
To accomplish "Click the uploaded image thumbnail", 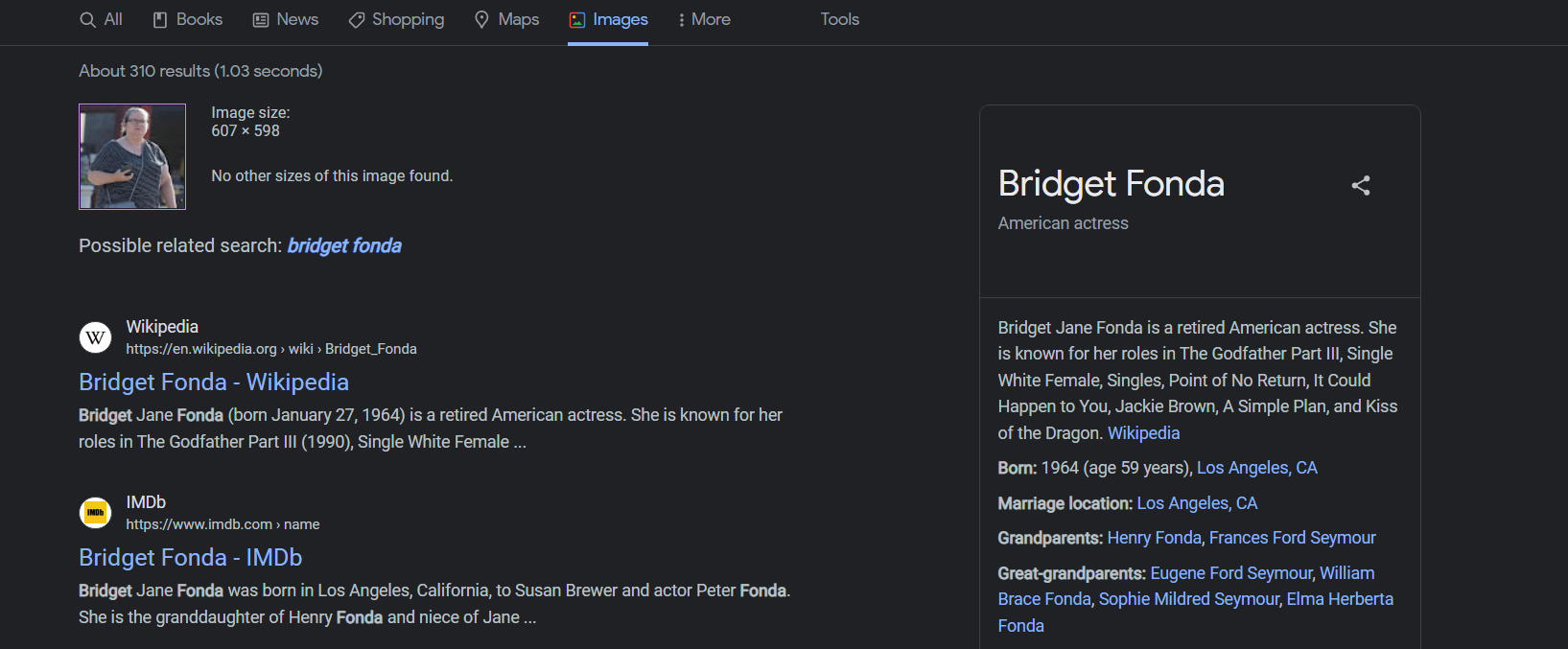I will point(132,156).
